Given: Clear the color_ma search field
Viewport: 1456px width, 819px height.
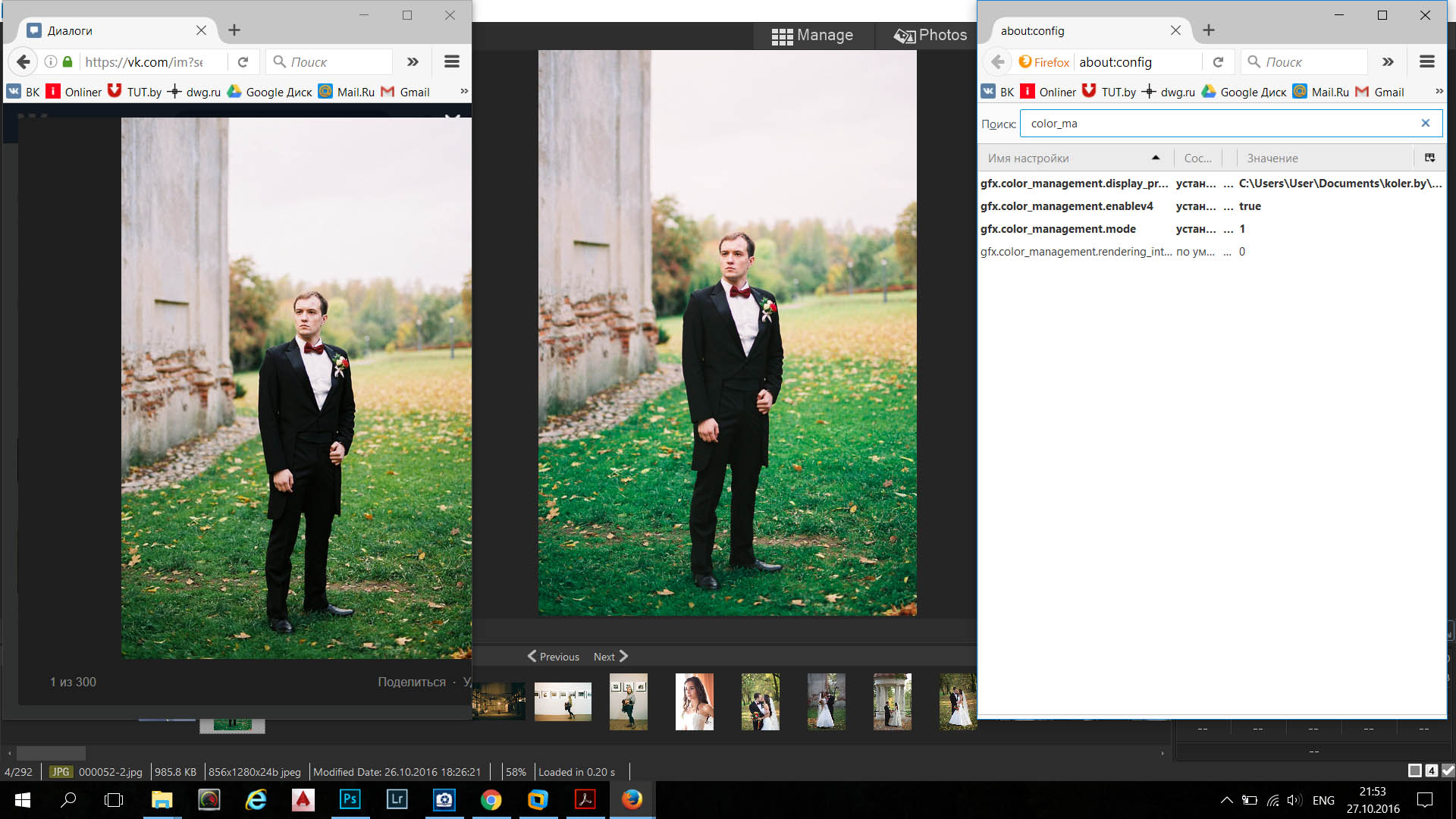Looking at the screenshot, I should [x=1425, y=123].
